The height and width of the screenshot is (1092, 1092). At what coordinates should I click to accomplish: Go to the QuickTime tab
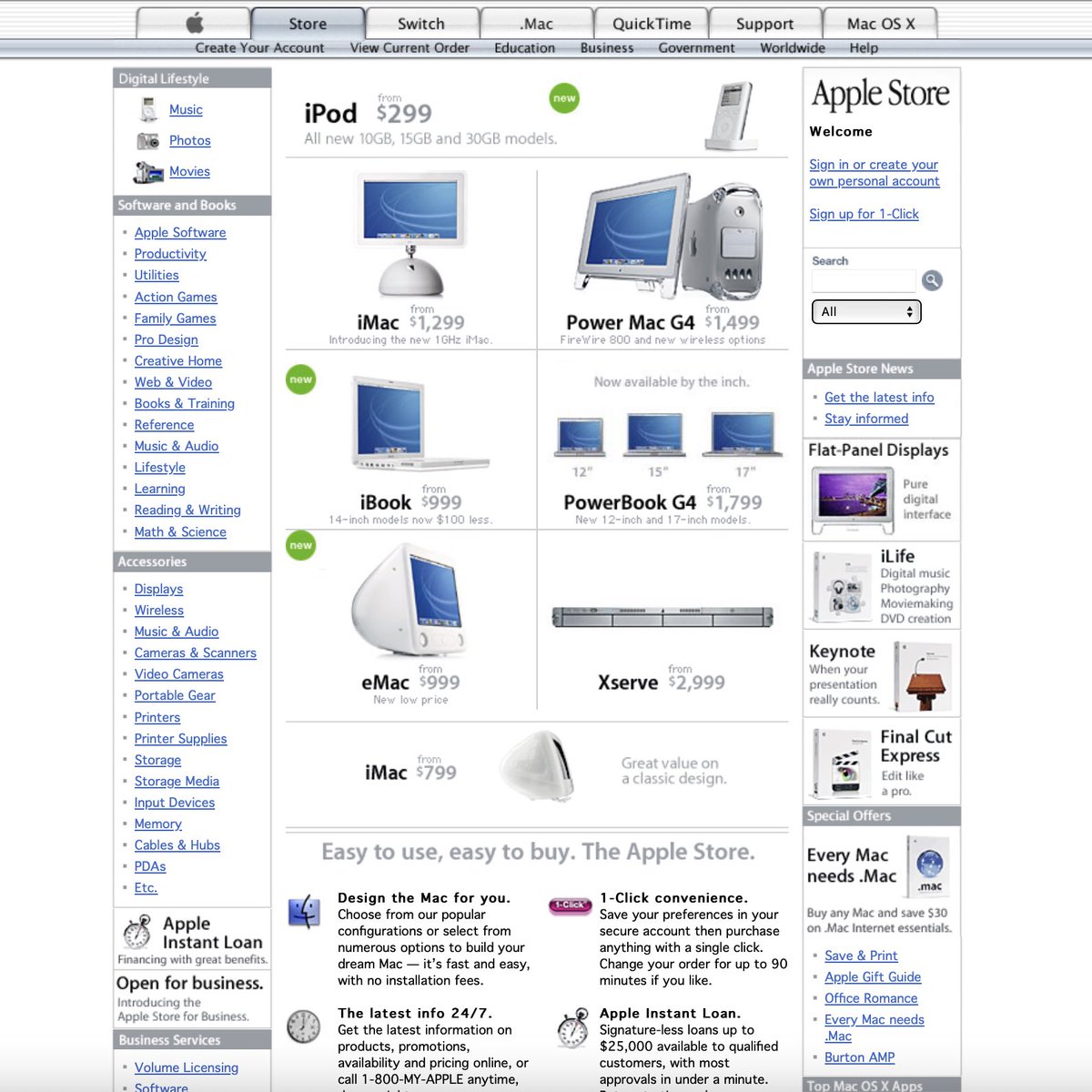[x=652, y=24]
